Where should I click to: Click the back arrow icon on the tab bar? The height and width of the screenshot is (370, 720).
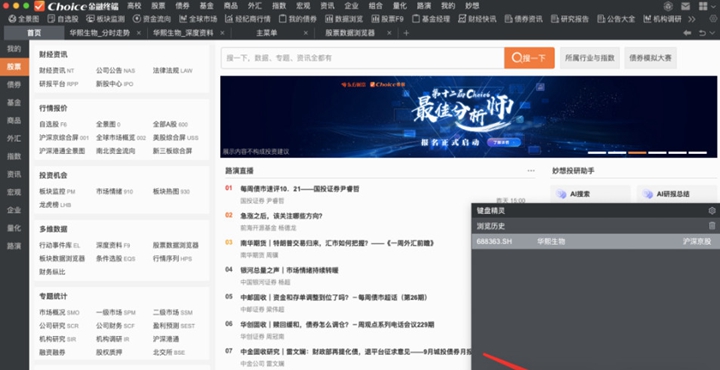click(687, 33)
